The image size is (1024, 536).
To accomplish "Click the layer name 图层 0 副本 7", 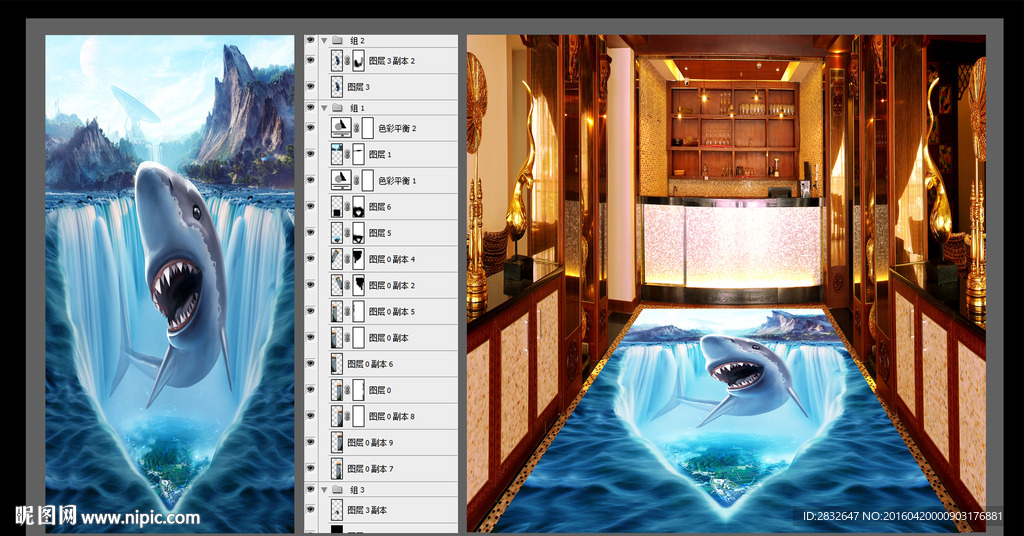I will click(370, 468).
